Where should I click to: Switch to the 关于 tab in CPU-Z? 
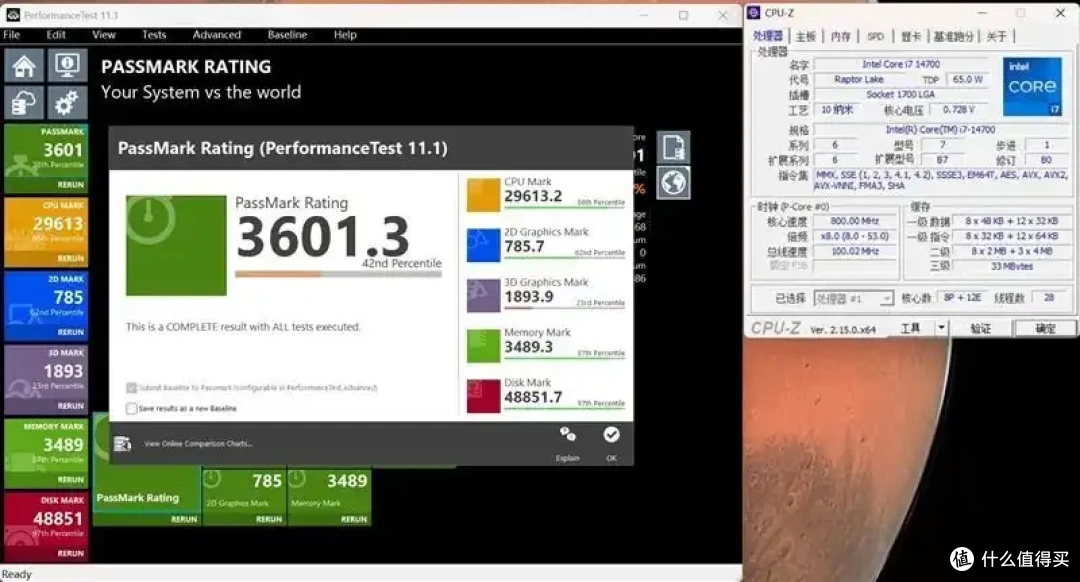point(996,37)
